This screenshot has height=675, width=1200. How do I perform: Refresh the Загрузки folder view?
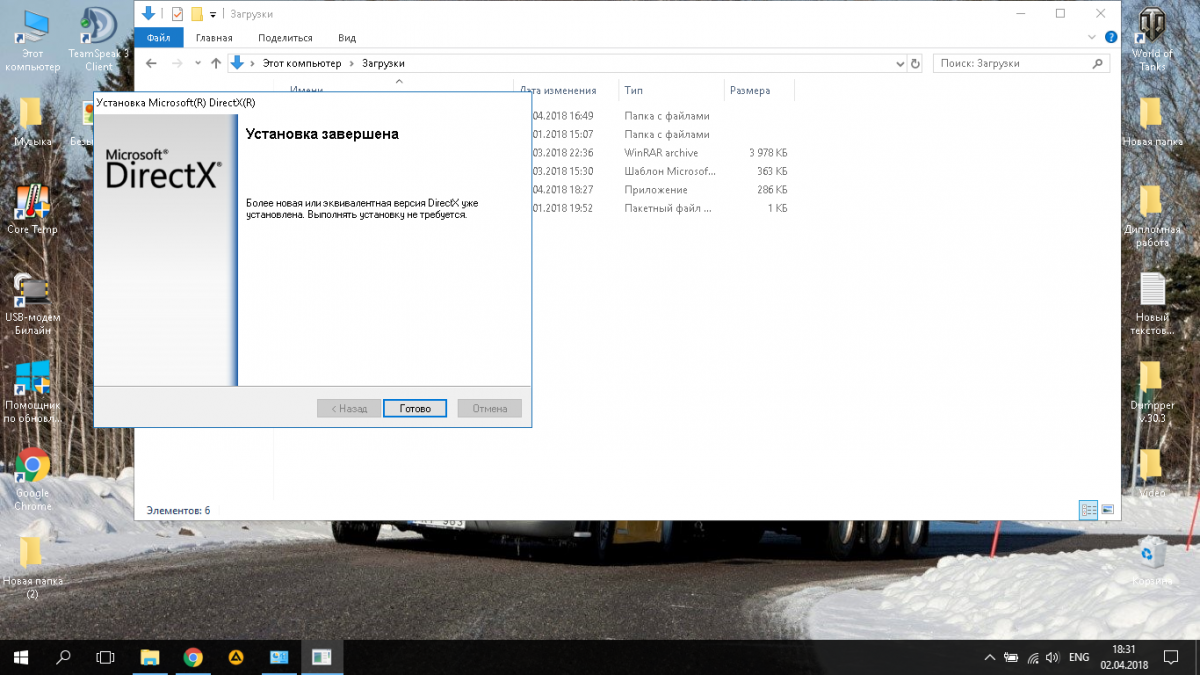tap(915, 63)
